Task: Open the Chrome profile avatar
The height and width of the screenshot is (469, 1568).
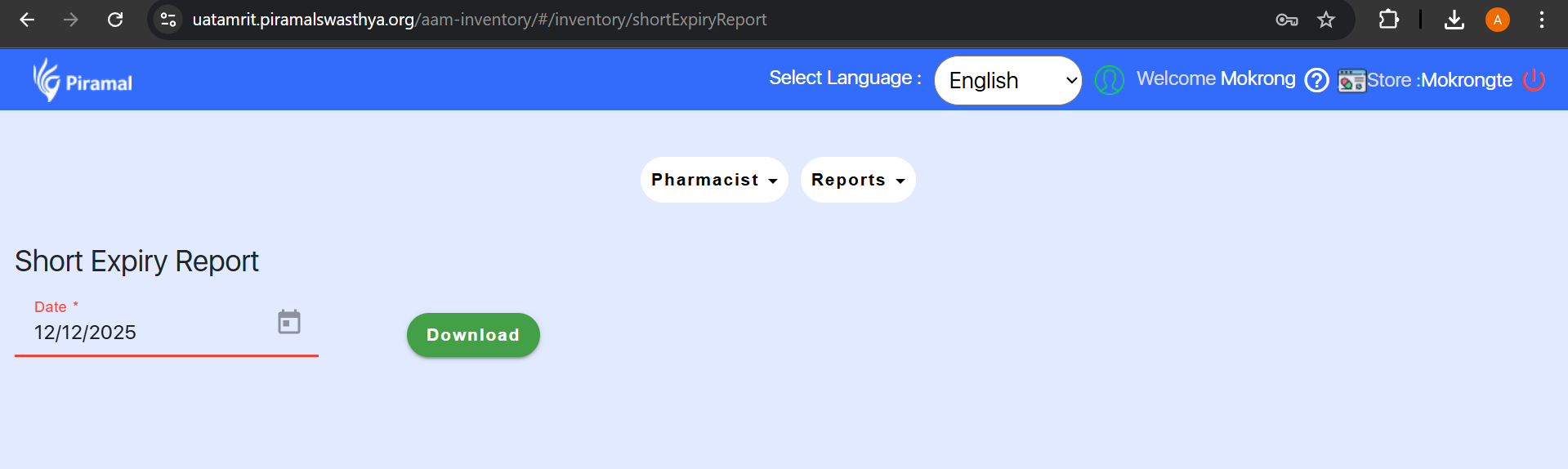Action: [x=1497, y=20]
